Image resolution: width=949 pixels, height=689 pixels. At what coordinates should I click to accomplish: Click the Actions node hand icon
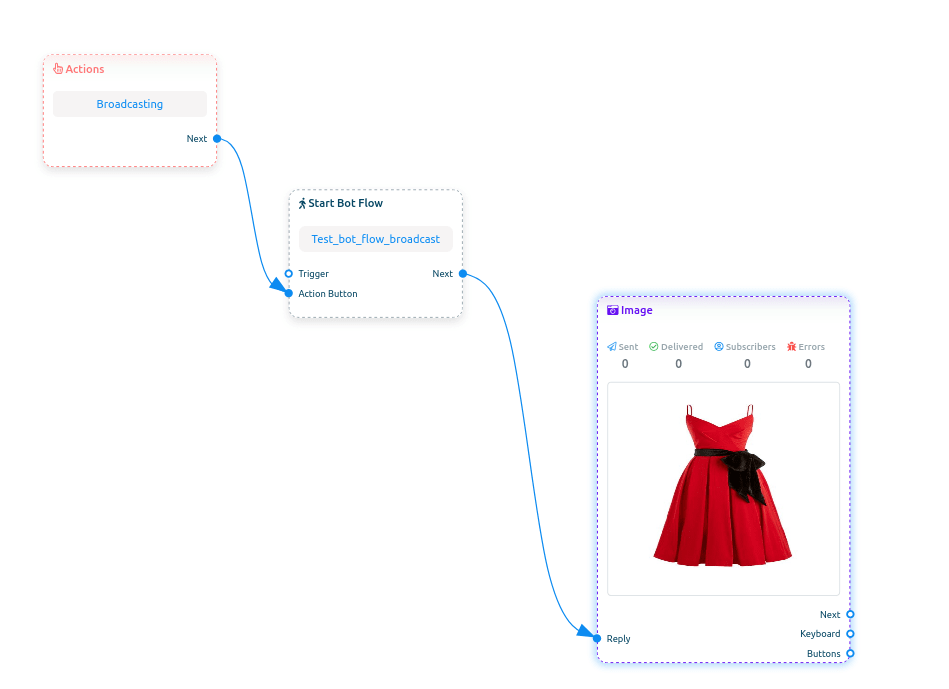coord(58,69)
